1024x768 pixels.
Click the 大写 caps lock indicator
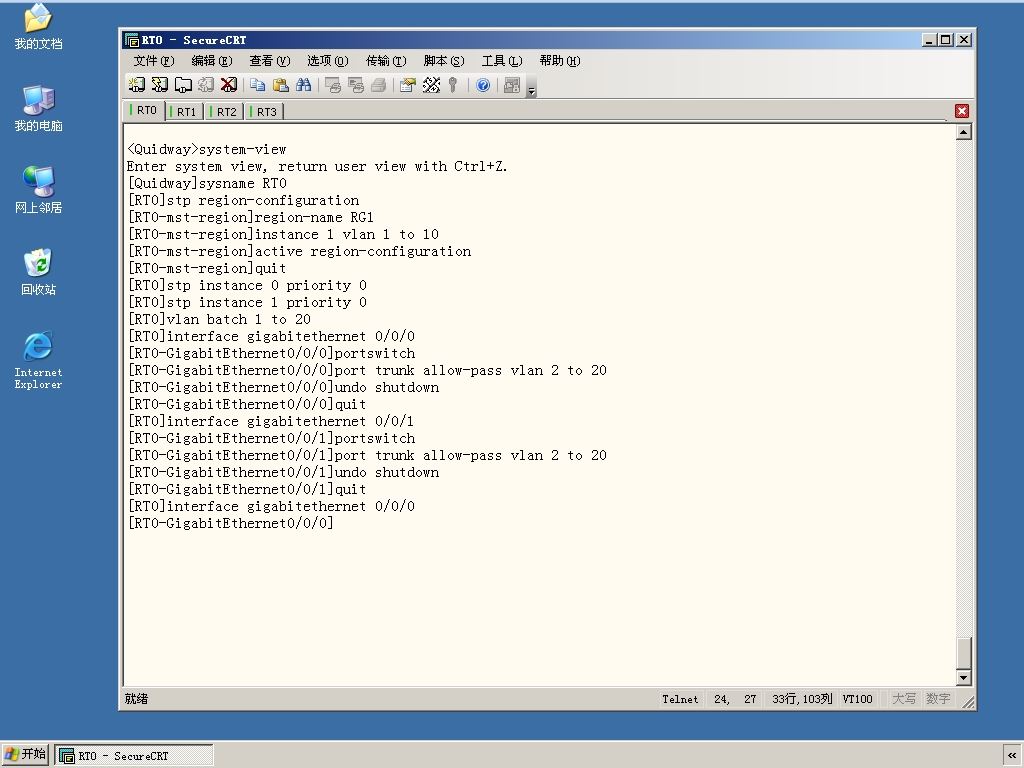coord(904,699)
